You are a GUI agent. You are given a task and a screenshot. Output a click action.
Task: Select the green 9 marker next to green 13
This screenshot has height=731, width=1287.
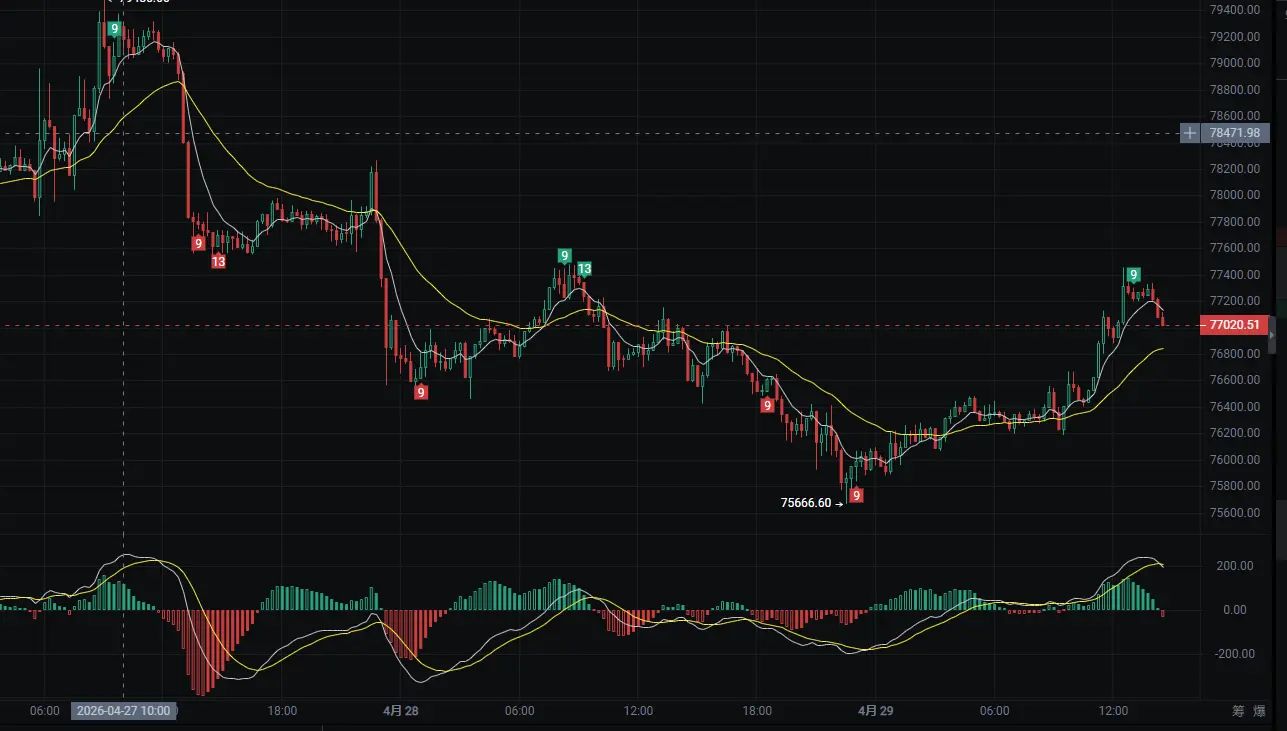tap(565, 256)
